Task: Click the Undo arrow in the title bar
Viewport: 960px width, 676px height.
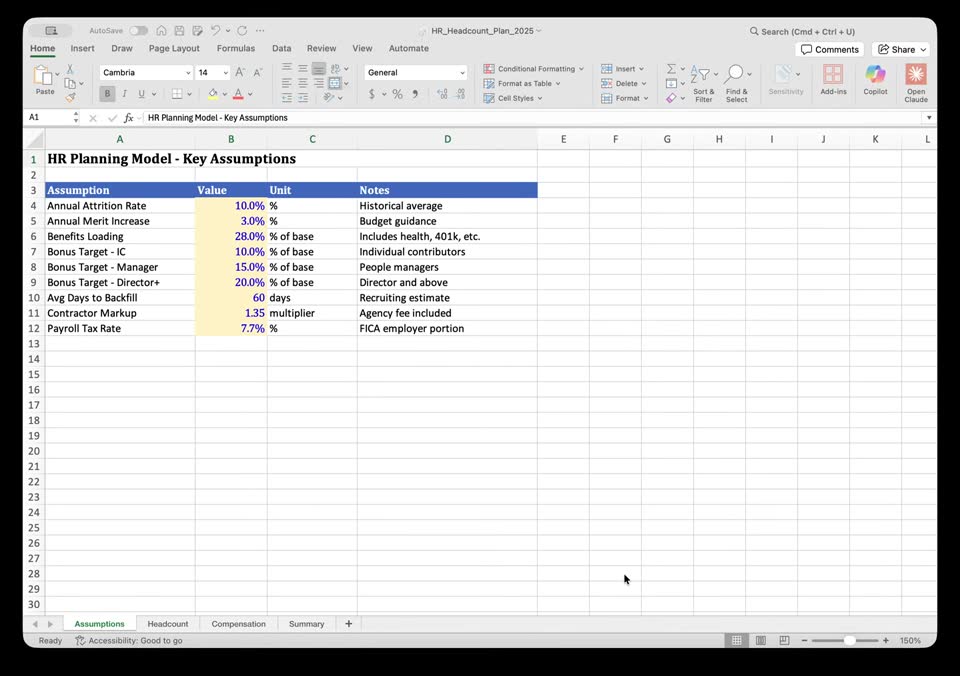Action: tap(216, 31)
